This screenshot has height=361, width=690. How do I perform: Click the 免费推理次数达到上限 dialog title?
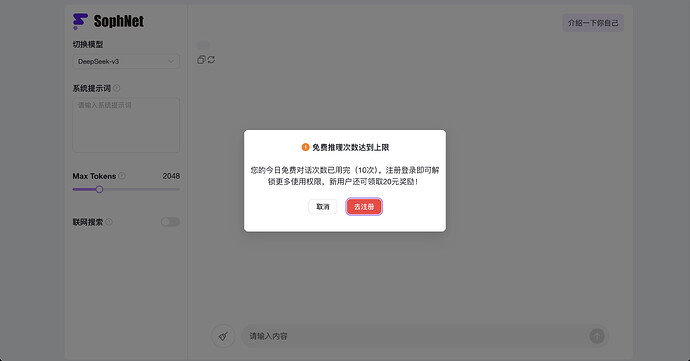coord(351,147)
